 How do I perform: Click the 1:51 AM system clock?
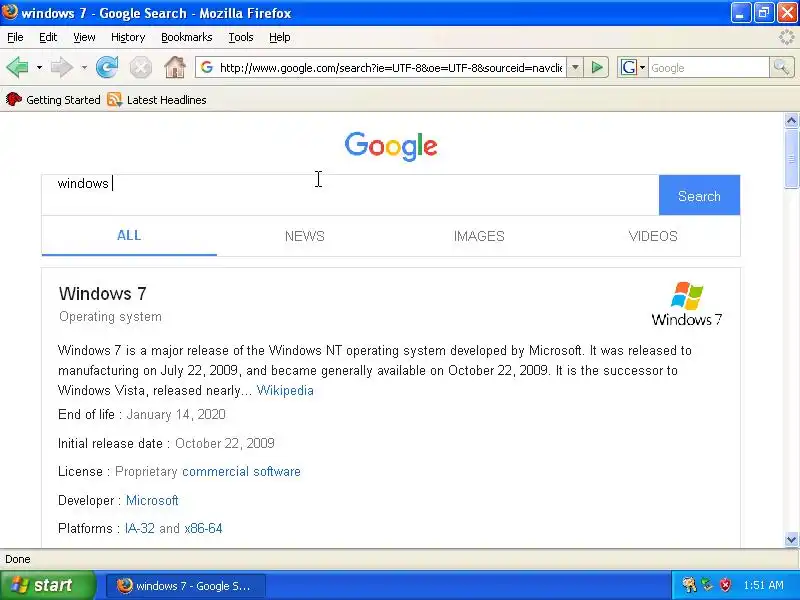763,585
